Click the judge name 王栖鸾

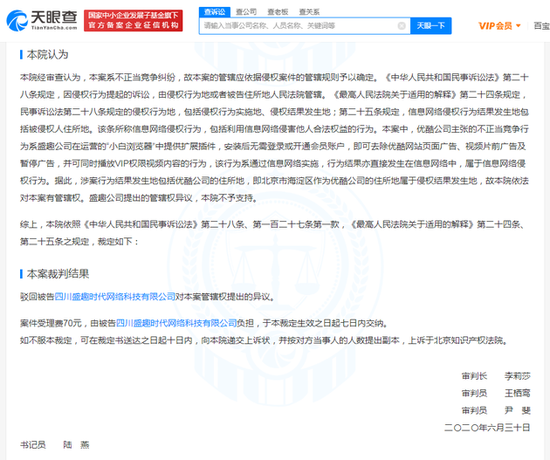tap(517, 393)
